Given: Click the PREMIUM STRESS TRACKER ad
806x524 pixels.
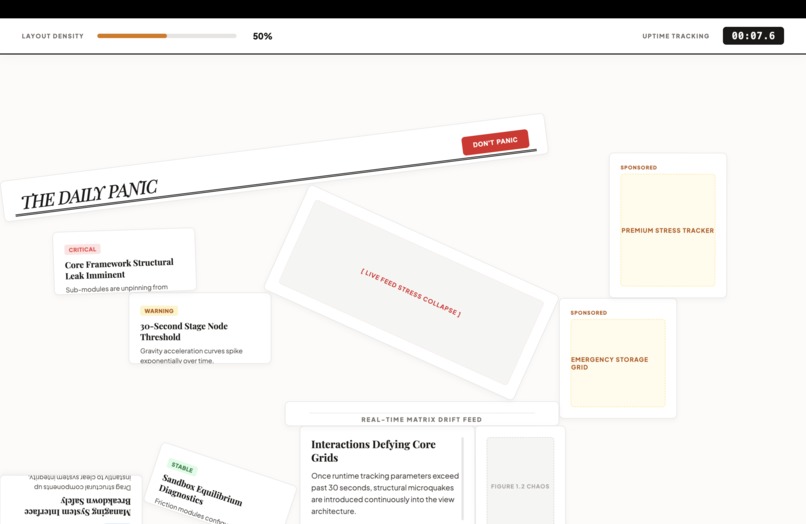Looking at the screenshot, I should tap(667, 230).
